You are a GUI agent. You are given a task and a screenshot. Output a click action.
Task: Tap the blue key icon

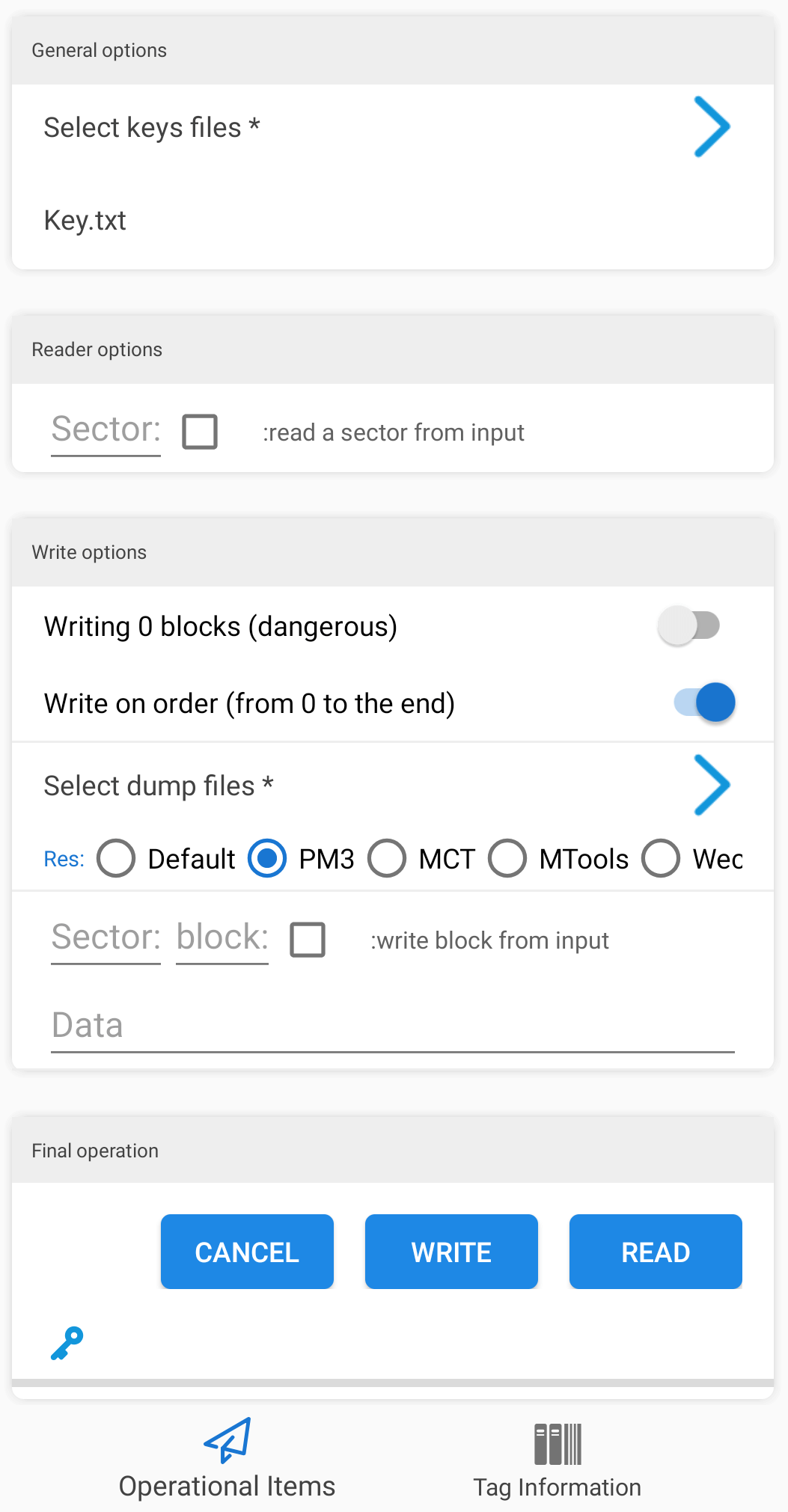click(x=67, y=1344)
